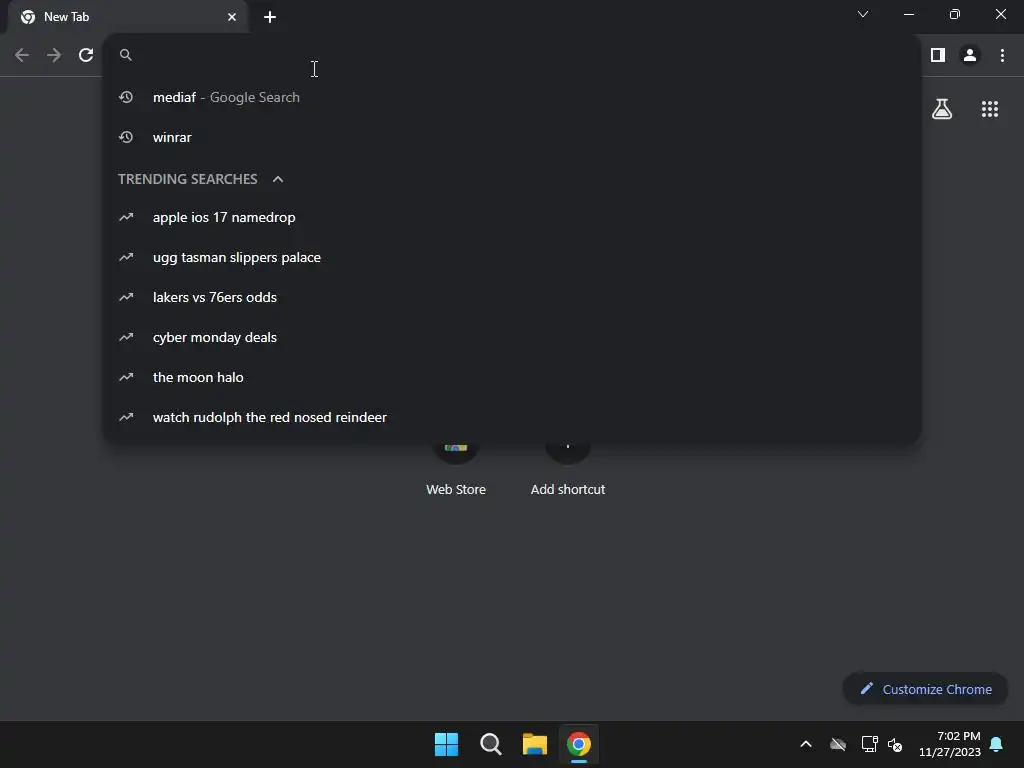Image resolution: width=1024 pixels, height=768 pixels.
Task: Reload the page with the refresh icon
Action: pyautogui.click(x=86, y=55)
